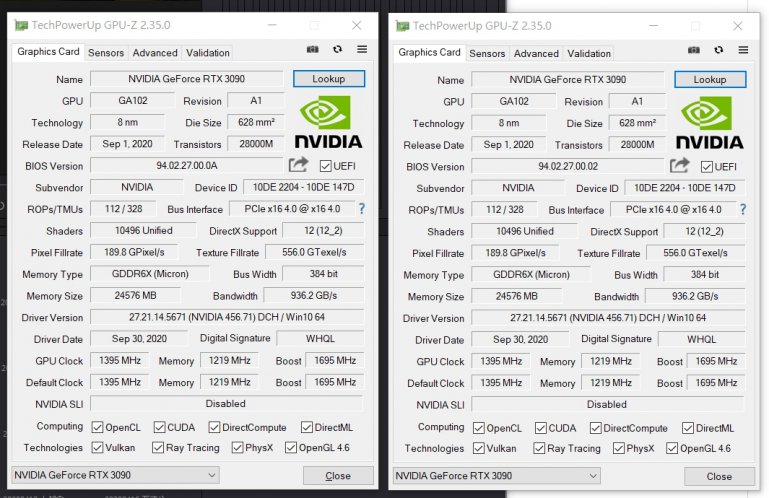Toggle CUDA checkbox in right window
The image size is (769, 498).
(540, 428)
